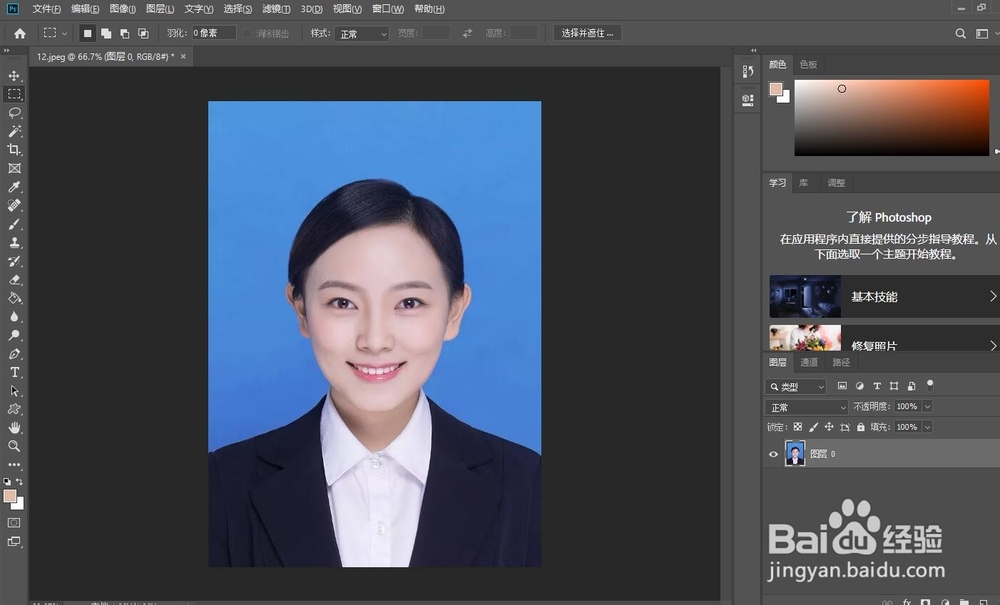The image size is (1000, 605).
Task: Open the 滤镜 menu
Action: click(276, 9)
